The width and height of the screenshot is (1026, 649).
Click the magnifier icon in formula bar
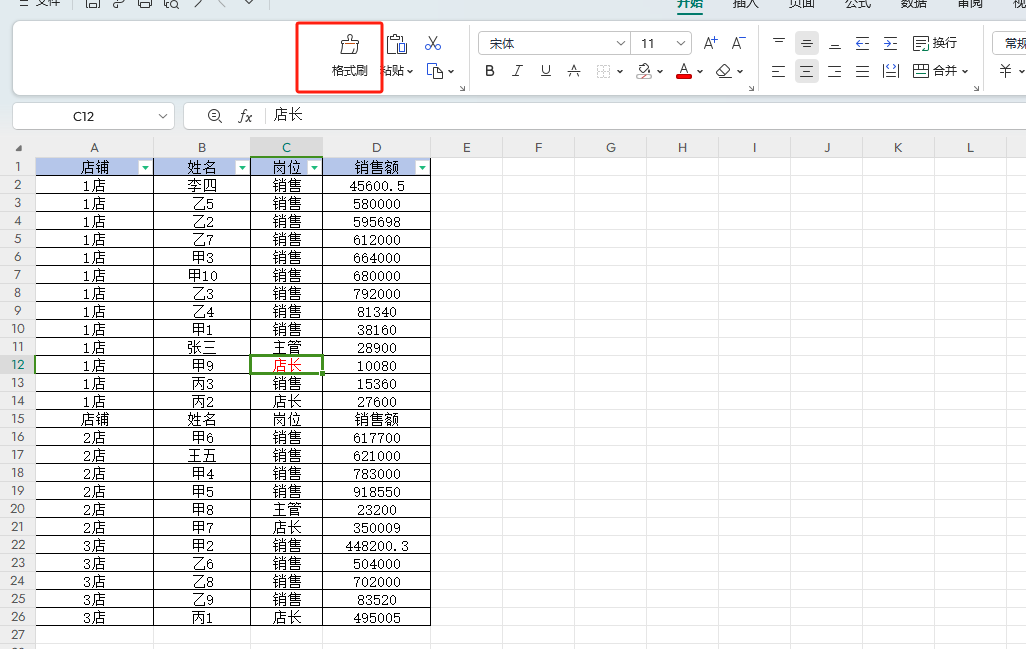click(x=215, y=116)
